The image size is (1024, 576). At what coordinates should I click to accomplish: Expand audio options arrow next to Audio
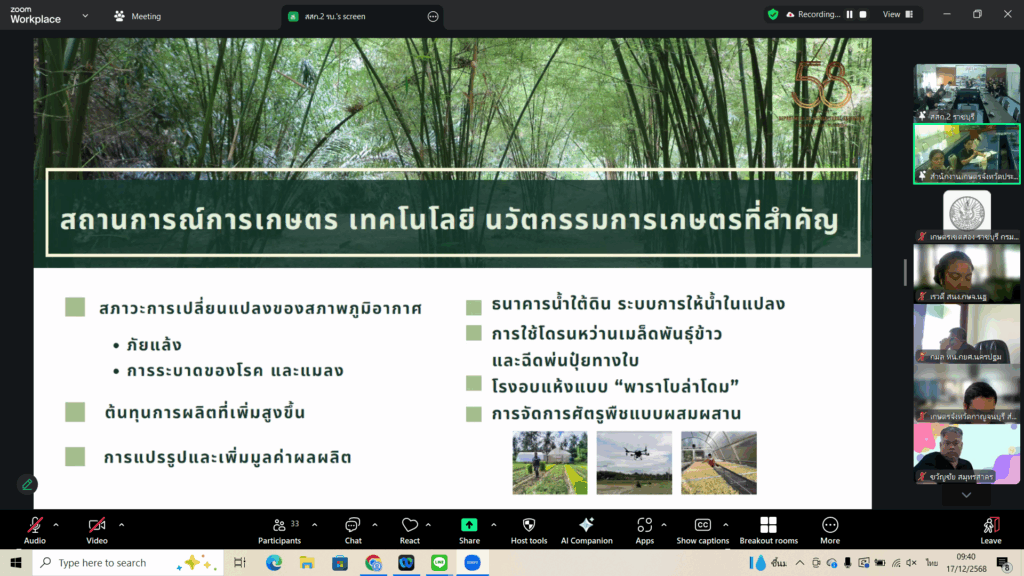[x=56, y=525]
